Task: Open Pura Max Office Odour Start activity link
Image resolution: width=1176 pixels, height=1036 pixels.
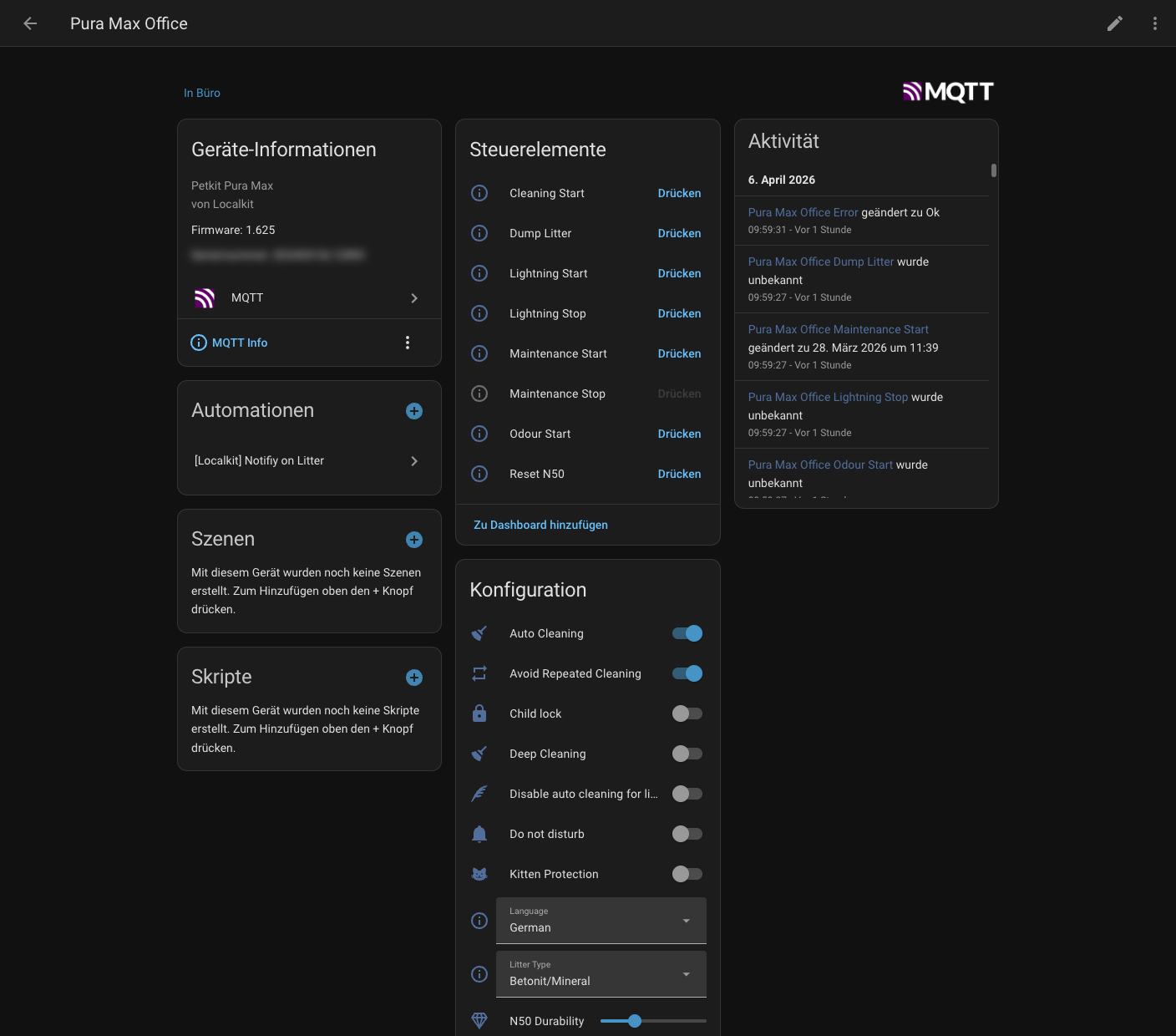Action: coord(820,465)
